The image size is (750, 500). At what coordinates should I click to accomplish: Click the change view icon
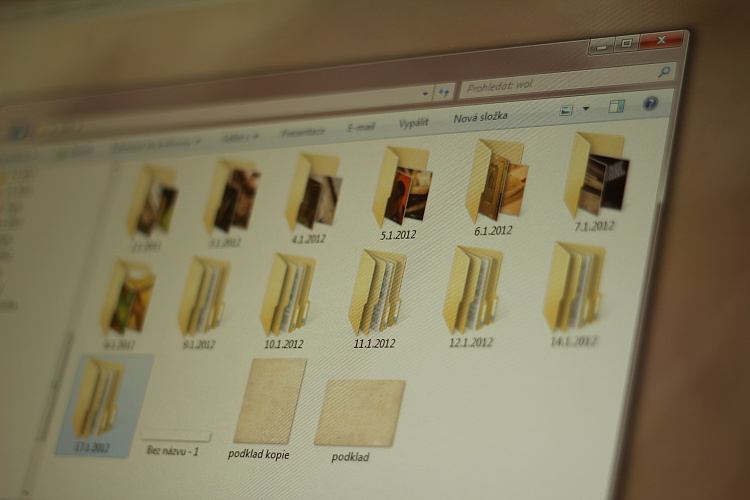click(x=566, y=111)
